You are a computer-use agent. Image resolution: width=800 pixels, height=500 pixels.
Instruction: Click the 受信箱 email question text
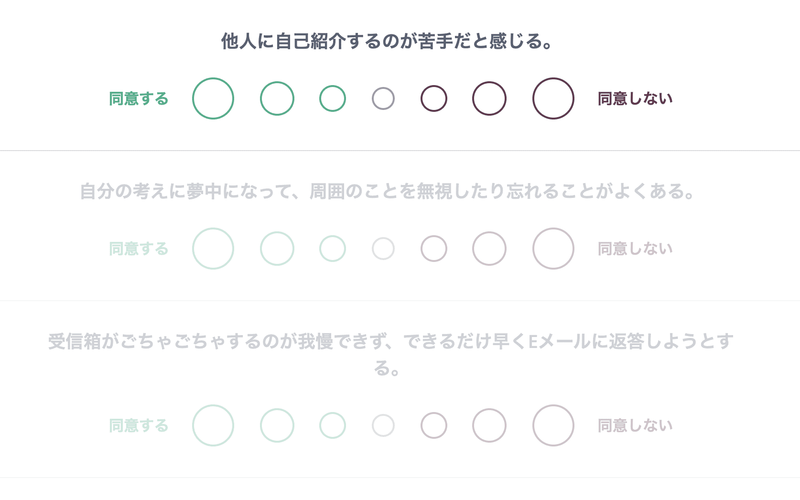coord(391,354)
